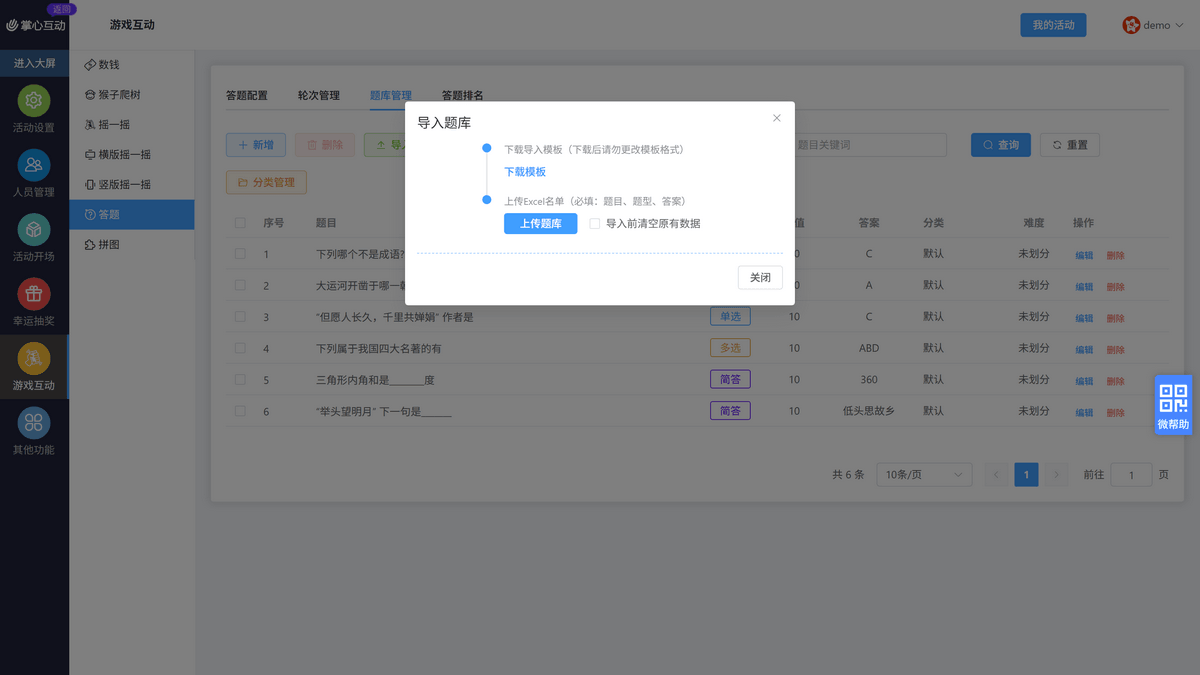Click the 上传题库 button
This screenshot has height=675, width=1200.
click(x=540, y=223)
